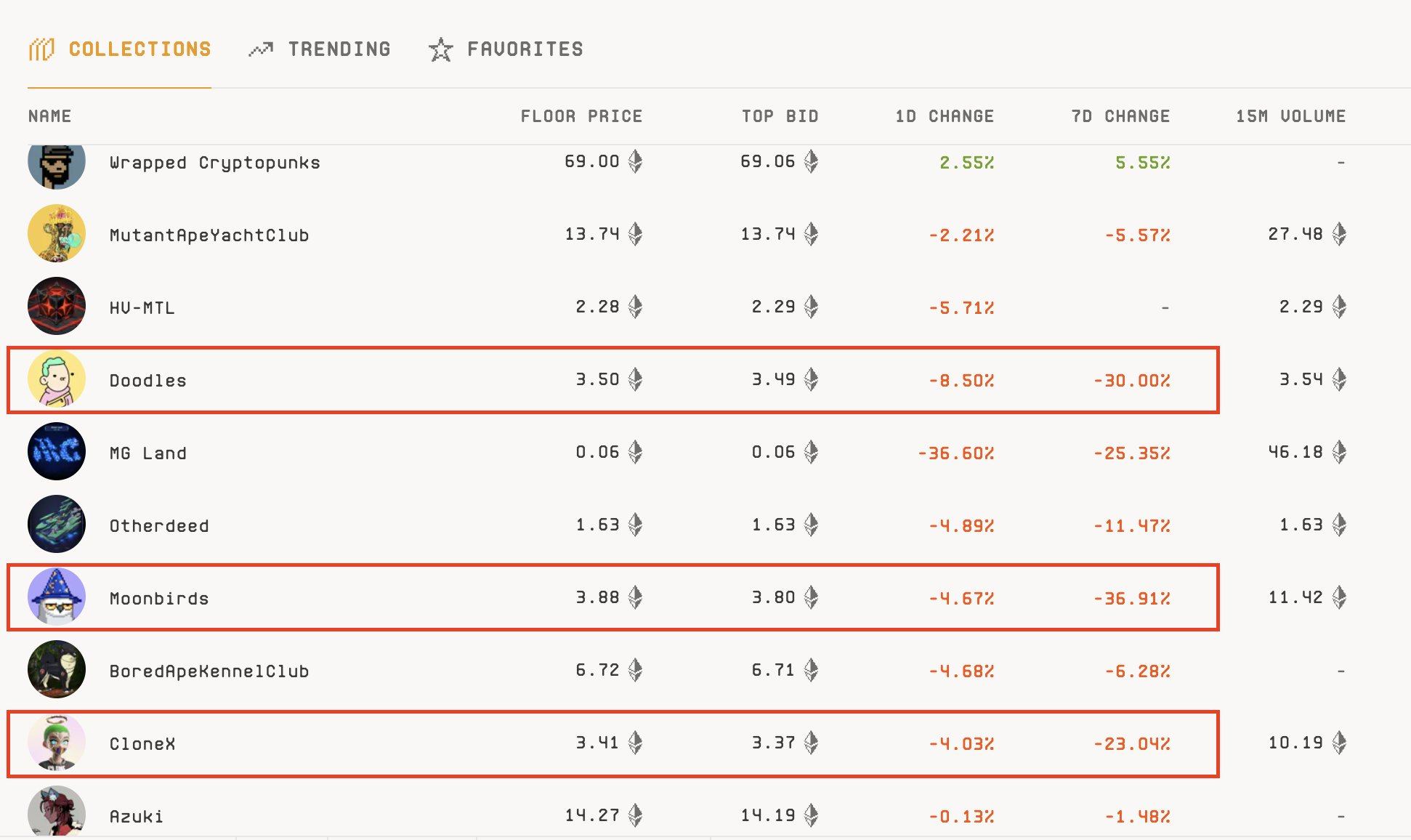Sort by Floor Price column header
This screenshot has width=1411, height=840.
pyautogui.click(x=581, y=116)
